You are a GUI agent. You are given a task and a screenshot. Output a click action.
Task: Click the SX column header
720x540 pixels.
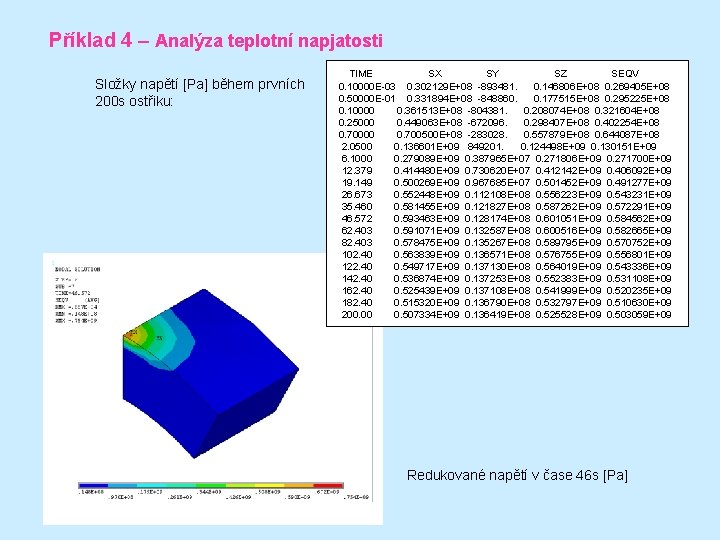[435, 73]
